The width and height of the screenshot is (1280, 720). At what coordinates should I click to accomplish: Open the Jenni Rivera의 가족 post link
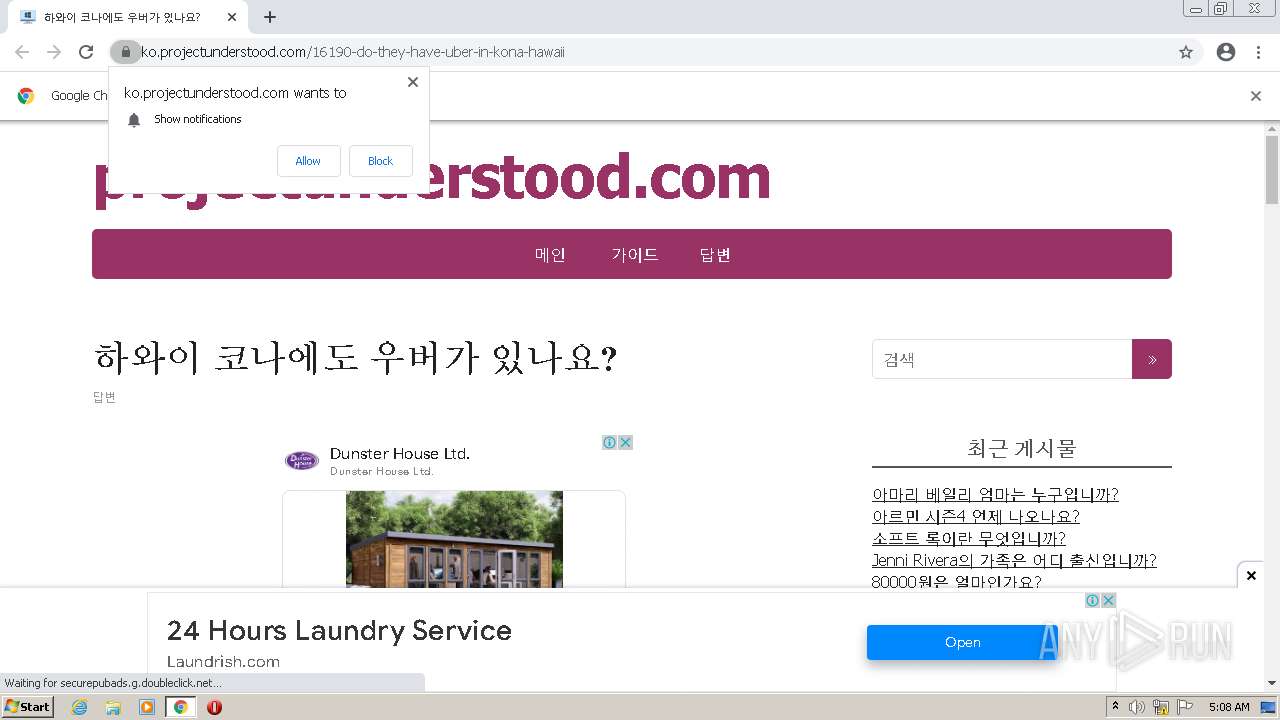[x=1014, y=561]
